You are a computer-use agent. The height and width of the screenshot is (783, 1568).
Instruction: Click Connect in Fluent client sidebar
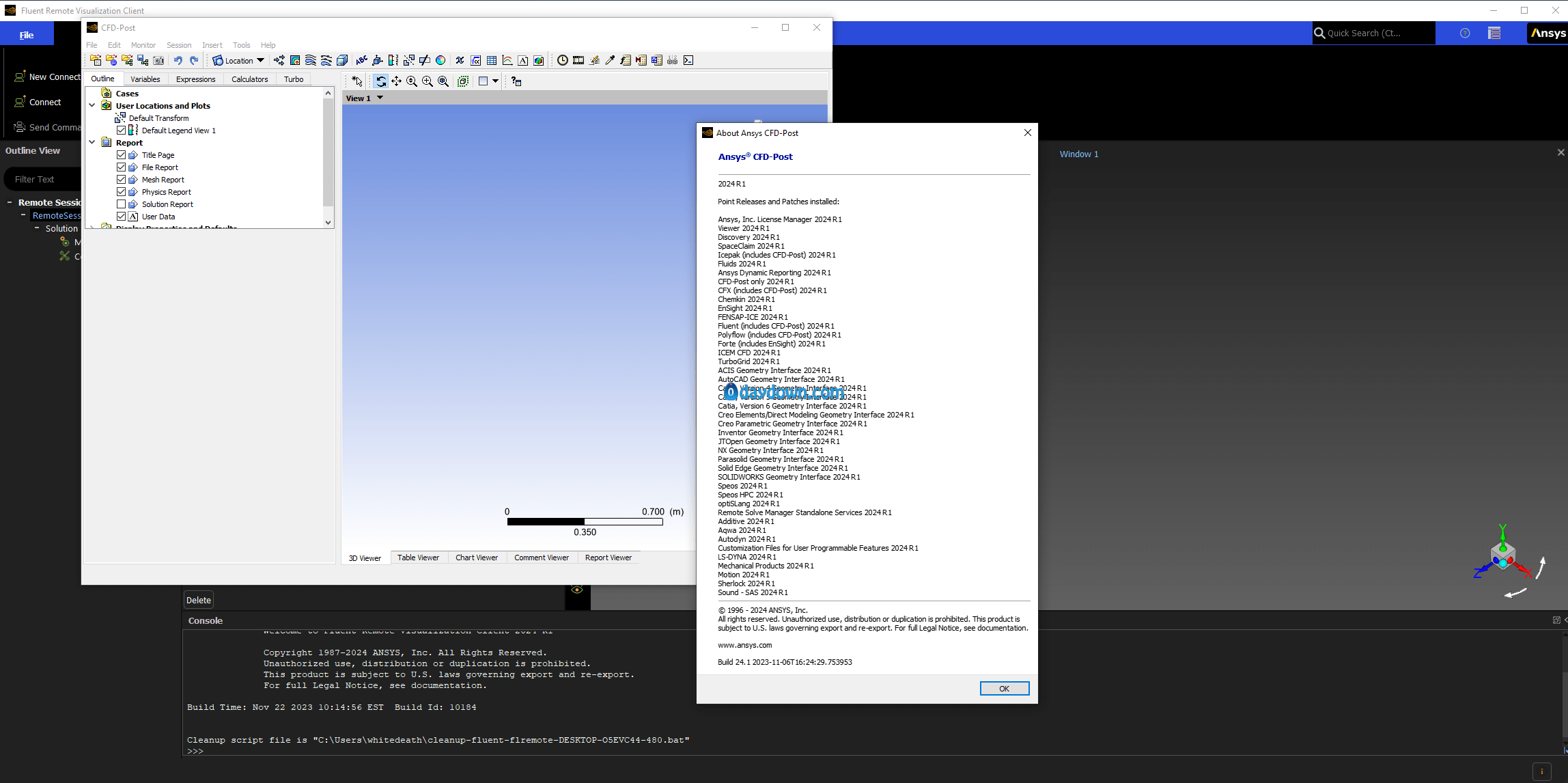(x=38, y=102)
